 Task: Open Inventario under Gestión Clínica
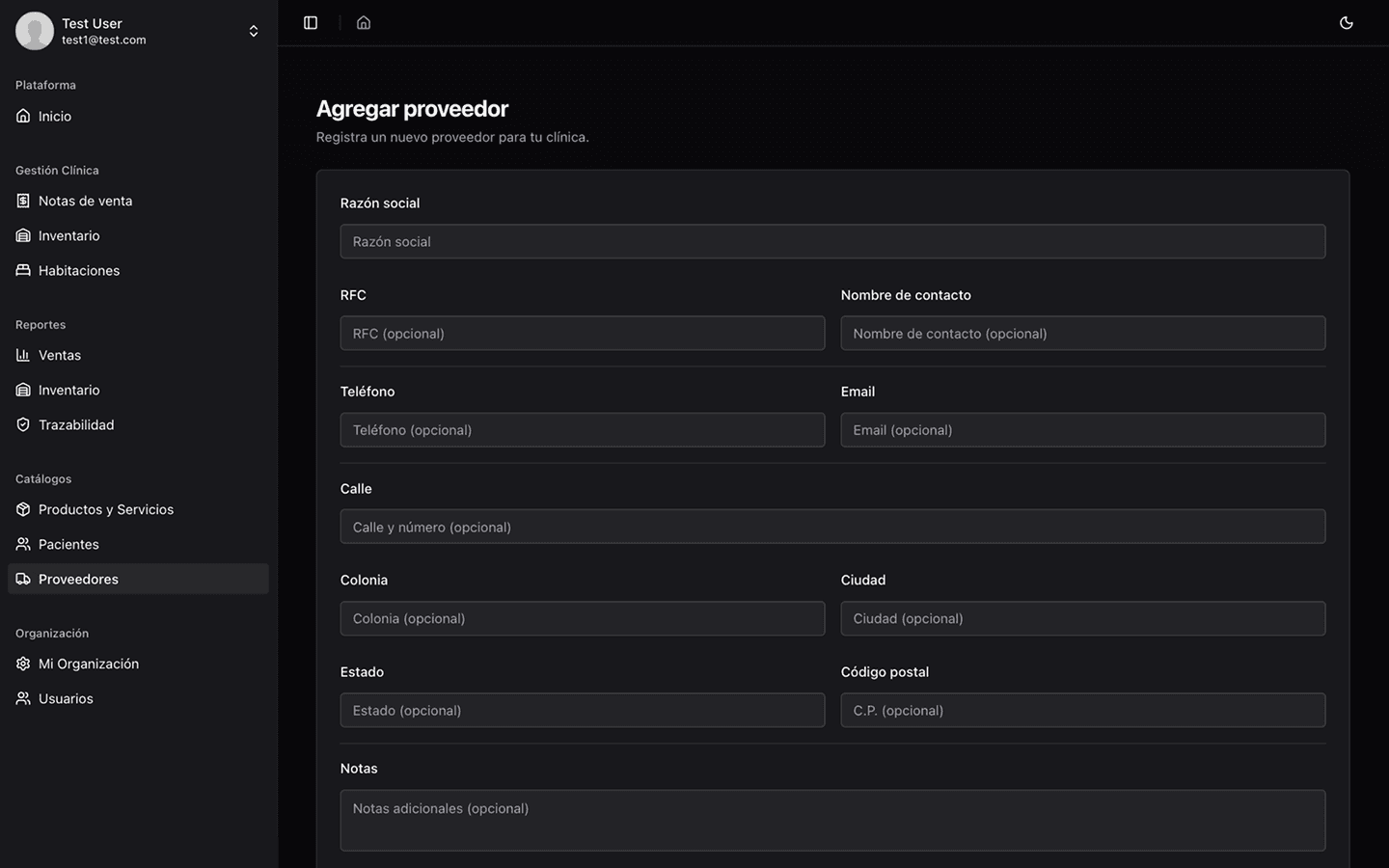[68, 235]
